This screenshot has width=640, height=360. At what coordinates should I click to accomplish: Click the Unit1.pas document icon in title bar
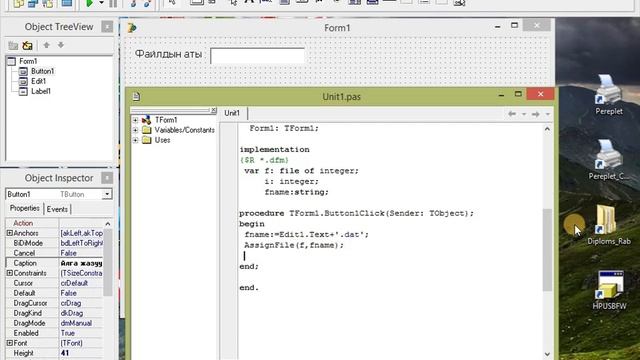tap(136, 96)
